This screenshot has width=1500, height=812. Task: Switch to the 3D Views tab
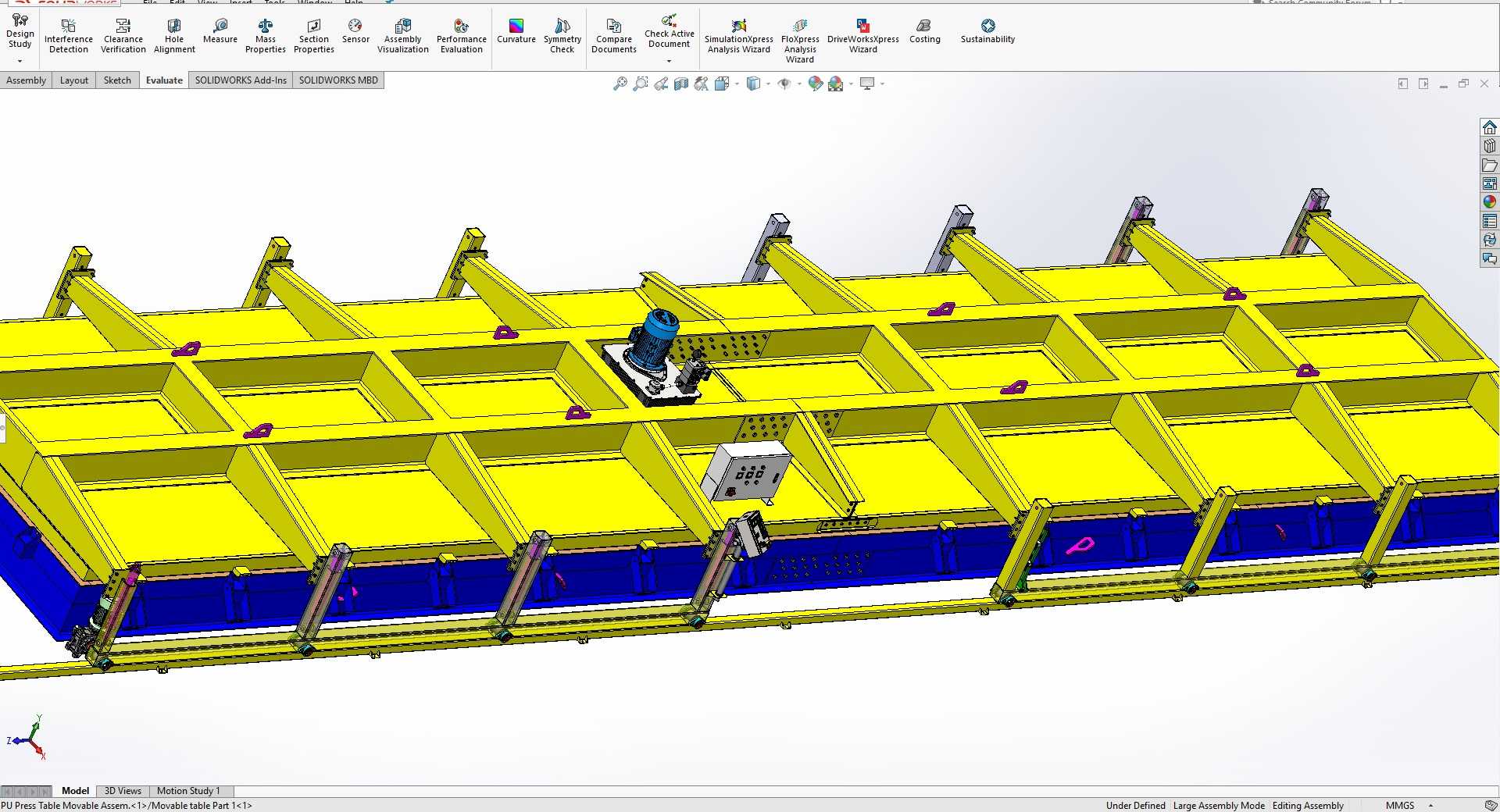123,791
